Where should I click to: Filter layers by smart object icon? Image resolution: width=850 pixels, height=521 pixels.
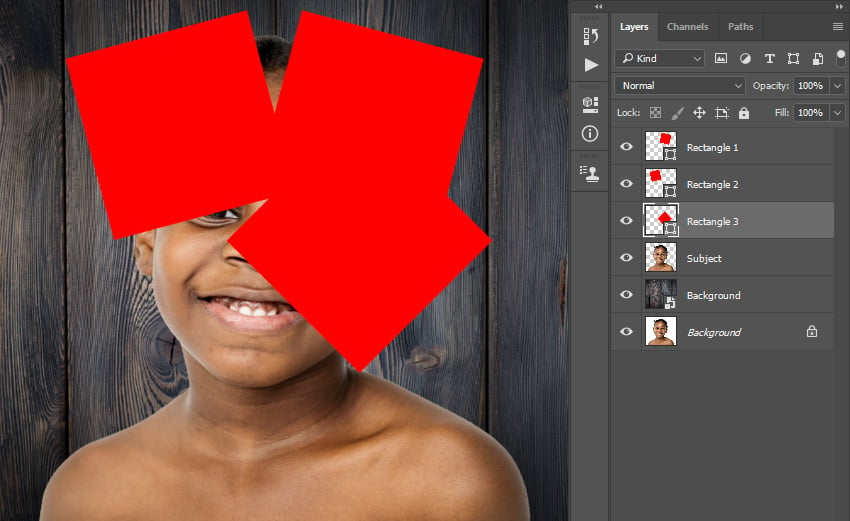(817, 59)
